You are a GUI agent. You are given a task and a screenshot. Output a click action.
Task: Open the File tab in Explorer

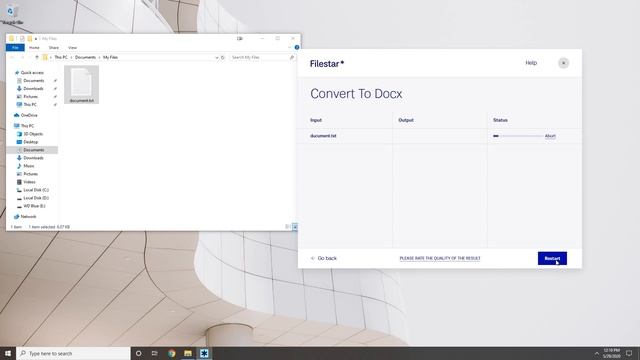pos(15,48)
